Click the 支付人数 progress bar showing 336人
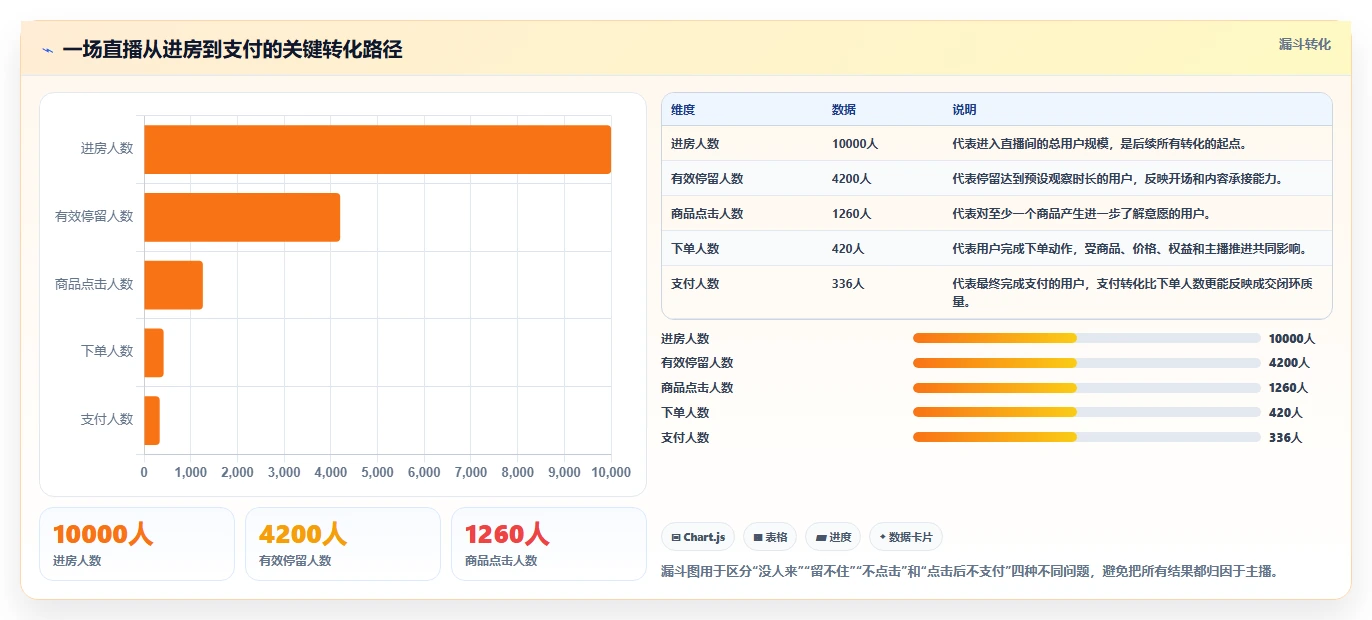This screenshot has height=620, width=1372. [x=1086, y=437]
